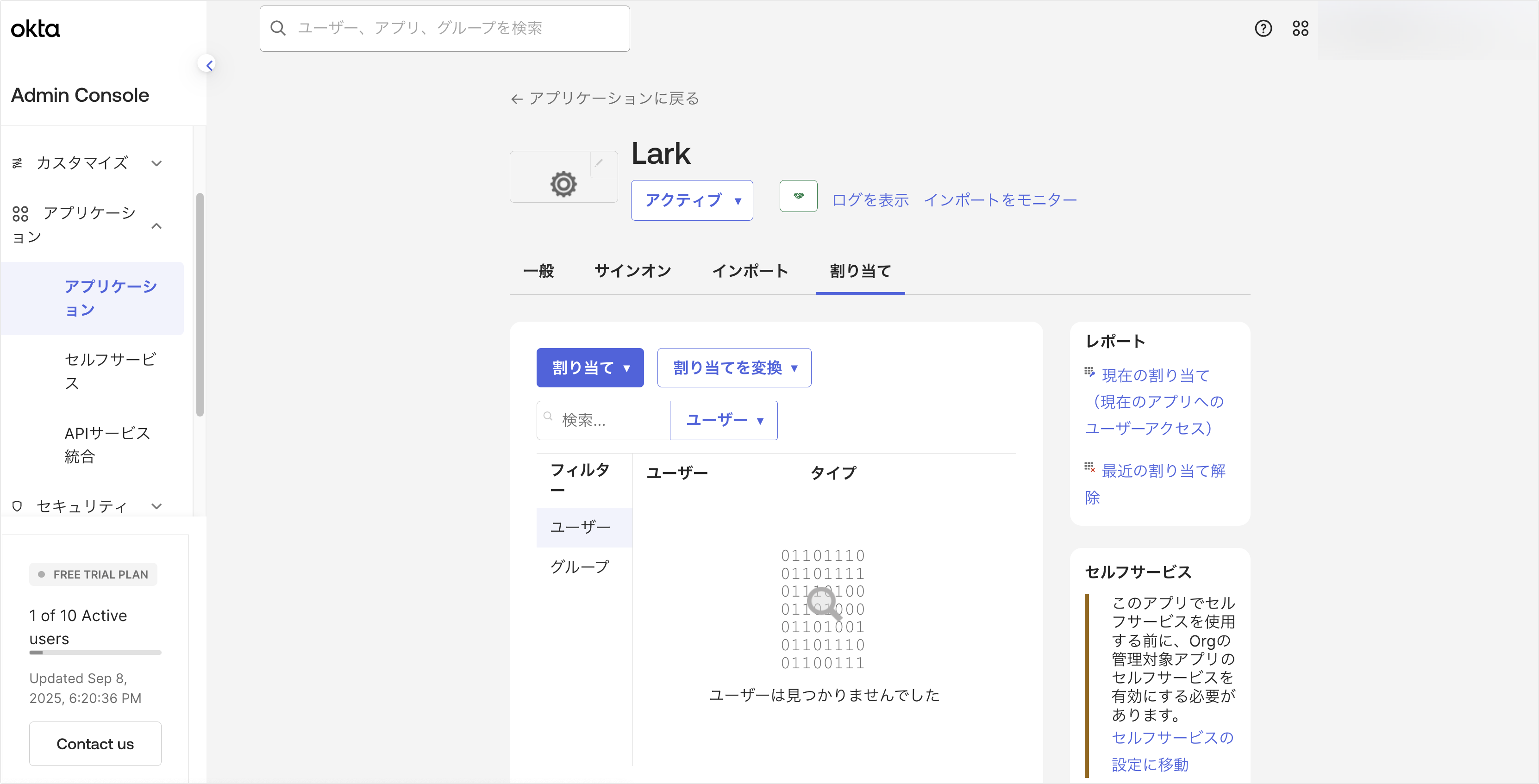Click the pencil edit logo icon
The height and width of the screenshot is (784, 1539).
(x=599, y=163)
